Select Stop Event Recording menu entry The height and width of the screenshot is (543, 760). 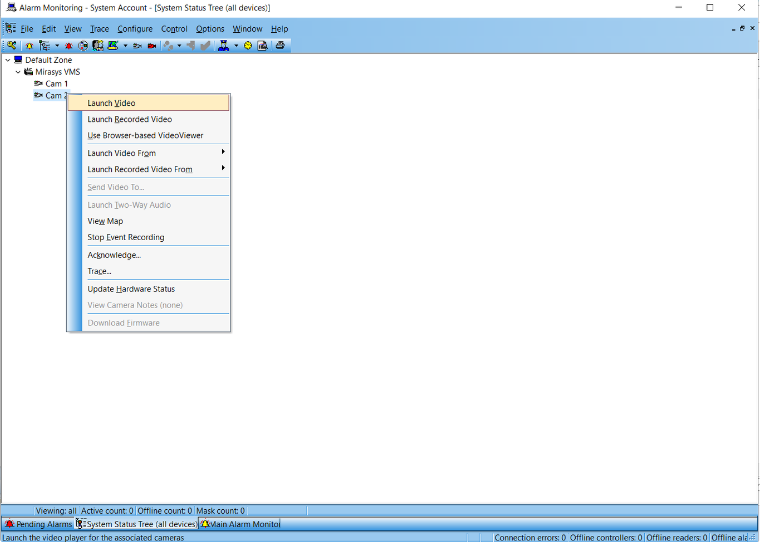[x=125, y=237]
